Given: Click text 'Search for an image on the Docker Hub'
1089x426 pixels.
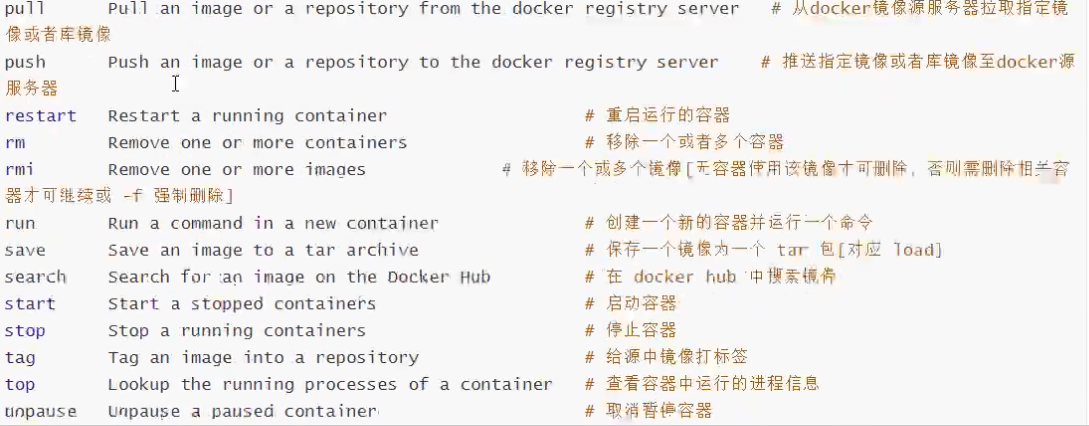Looking at the screenshot, I should (x=299, y=277).
